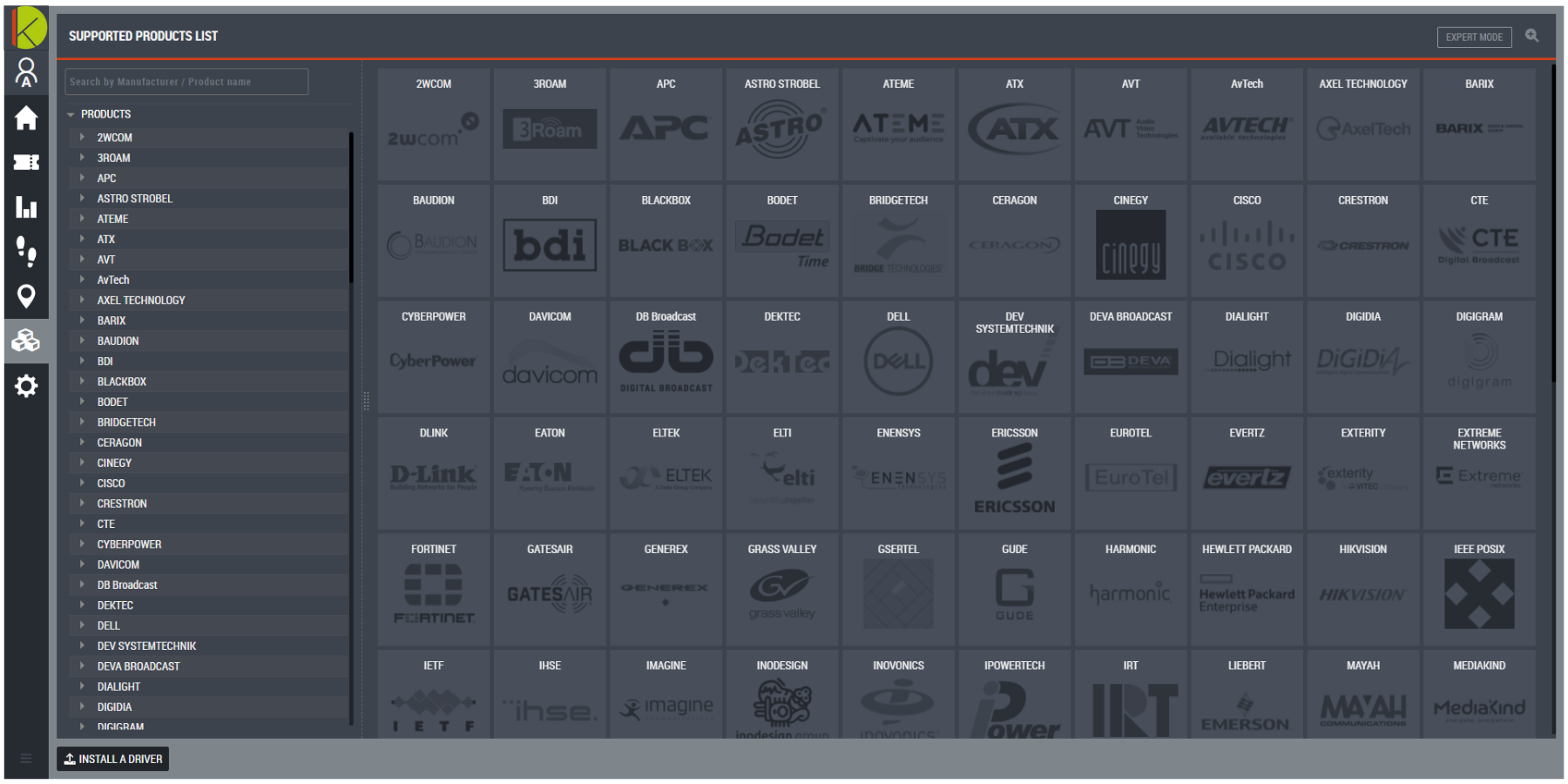Screen dimensions: 1568x784
Task: Open the 3ROAM manufacturer tile
Action: [x=550, y=125]
